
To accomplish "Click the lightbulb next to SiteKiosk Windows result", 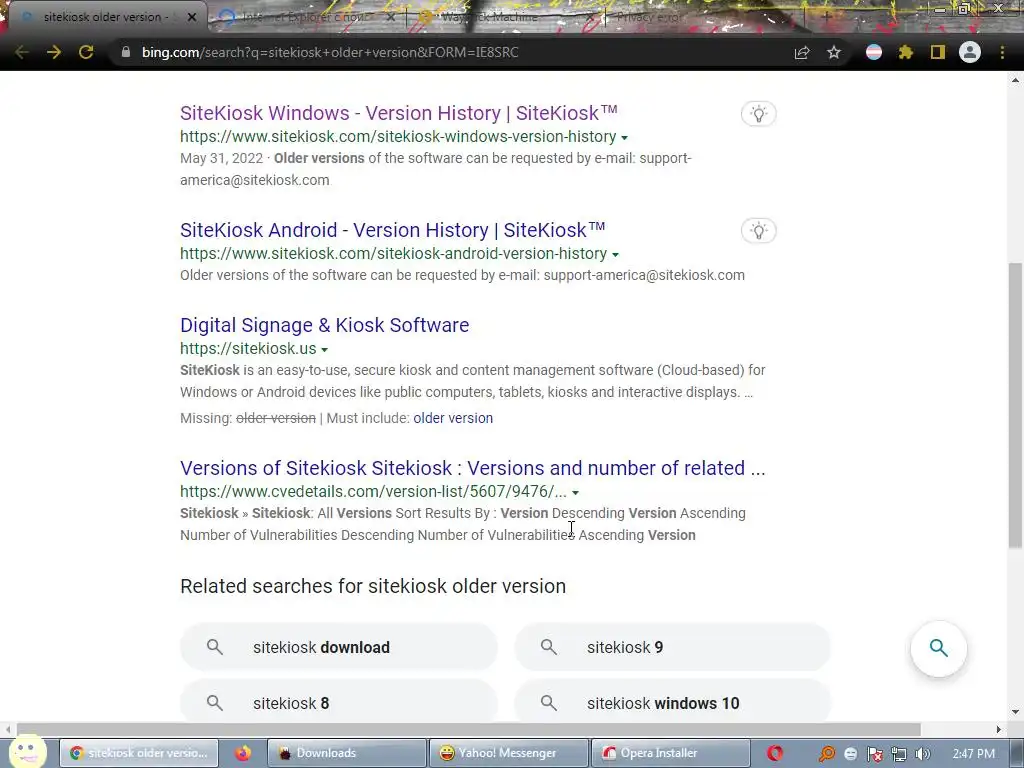I will pyautogui.click(x=758, y=114).
